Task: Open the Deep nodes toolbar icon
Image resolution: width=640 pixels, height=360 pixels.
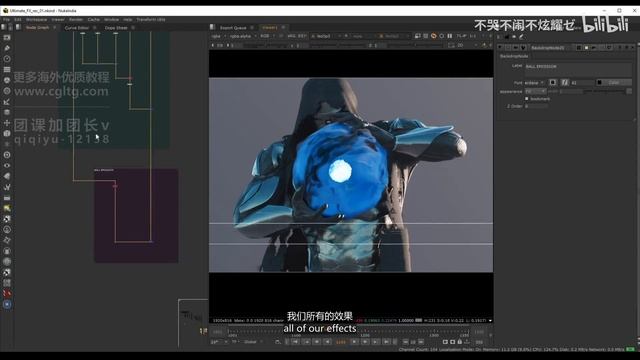Action: coord(7,155)
